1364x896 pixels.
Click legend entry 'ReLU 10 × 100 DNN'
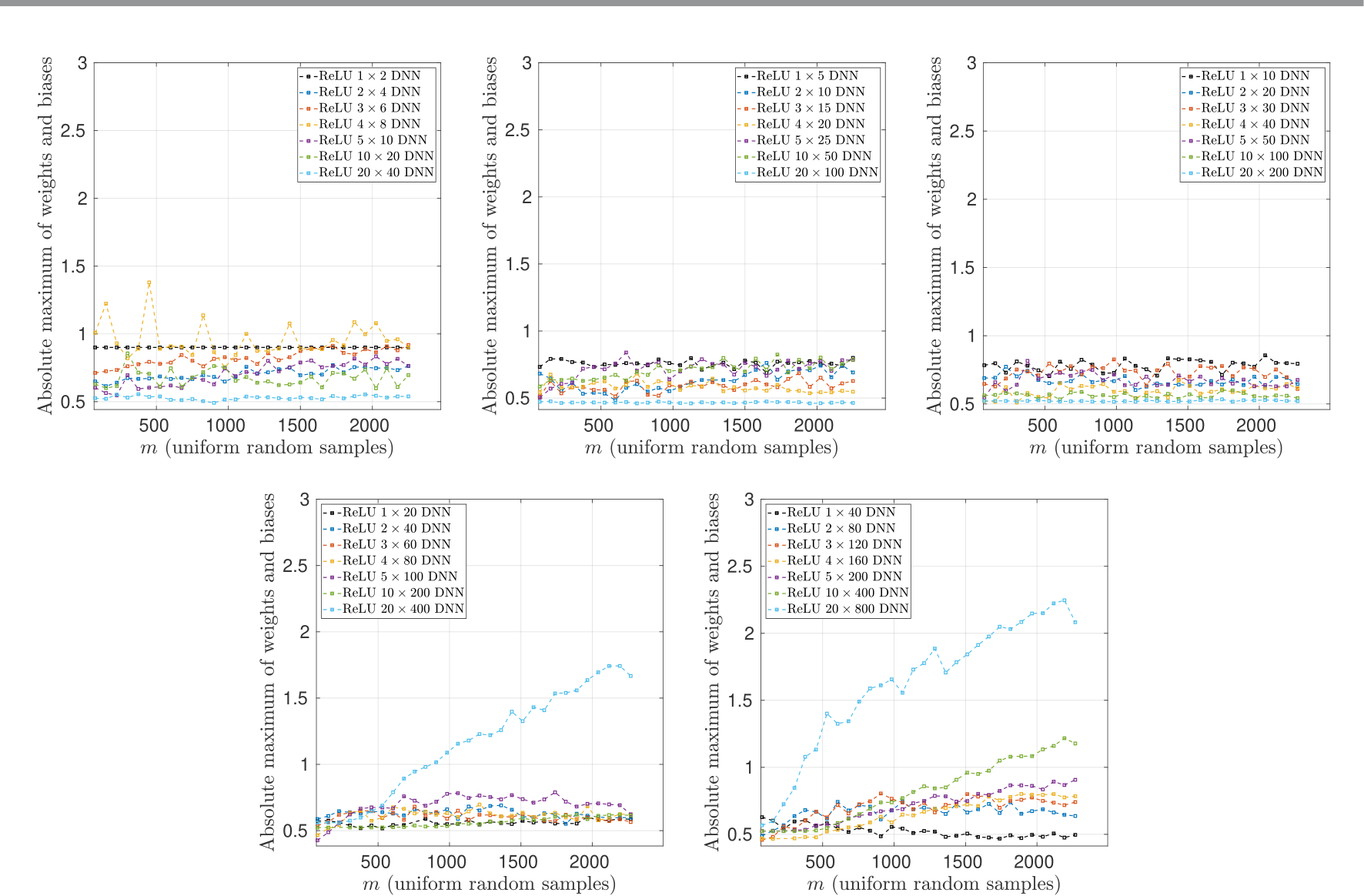point(1252,156)
